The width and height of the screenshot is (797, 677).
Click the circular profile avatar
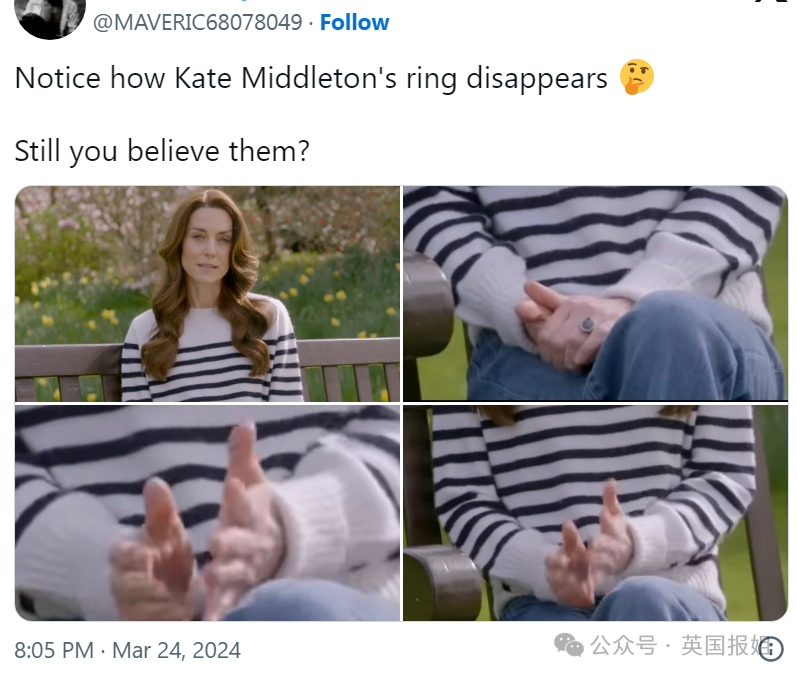(x=50, y=15)
